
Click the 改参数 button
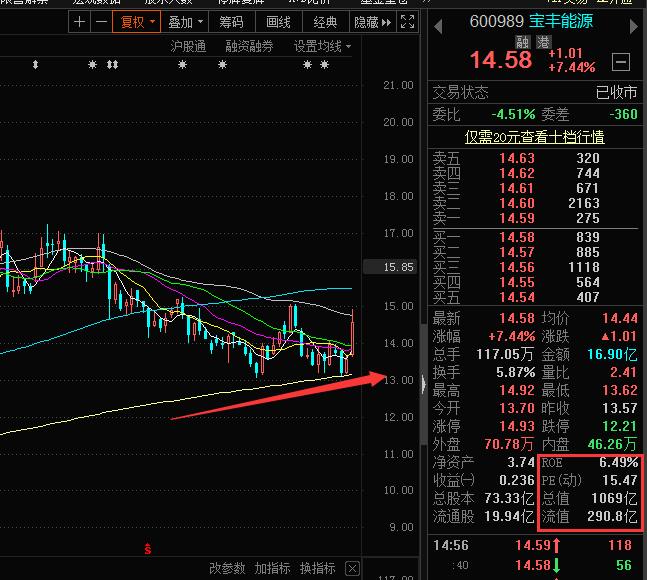coord(227,568)
